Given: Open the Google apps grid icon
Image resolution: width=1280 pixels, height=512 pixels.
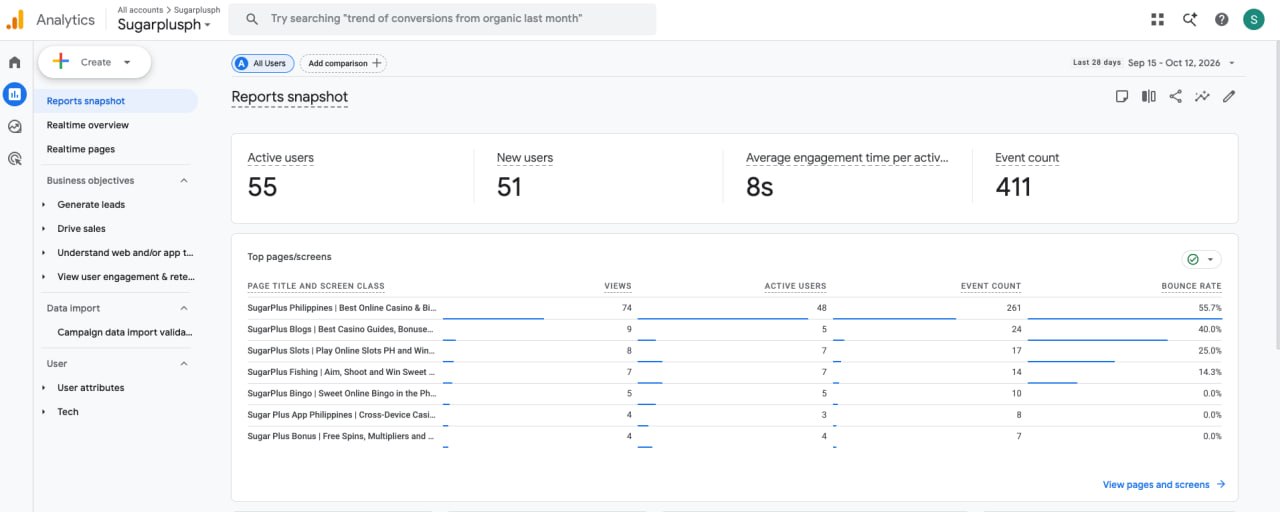Looking at the screenshot, I should point(1158,19).
